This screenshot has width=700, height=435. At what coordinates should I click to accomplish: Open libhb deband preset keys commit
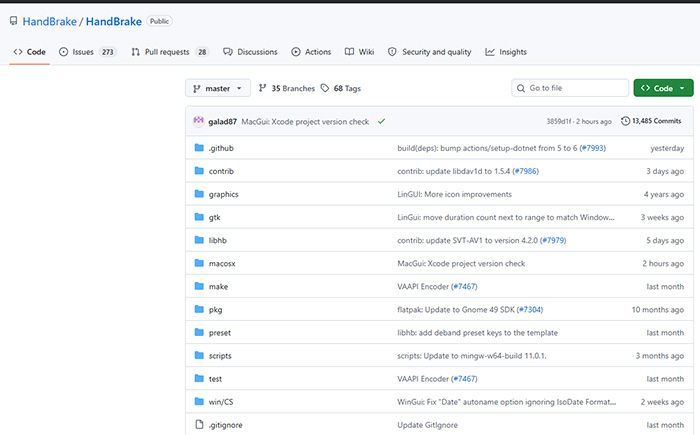(478, 333)
